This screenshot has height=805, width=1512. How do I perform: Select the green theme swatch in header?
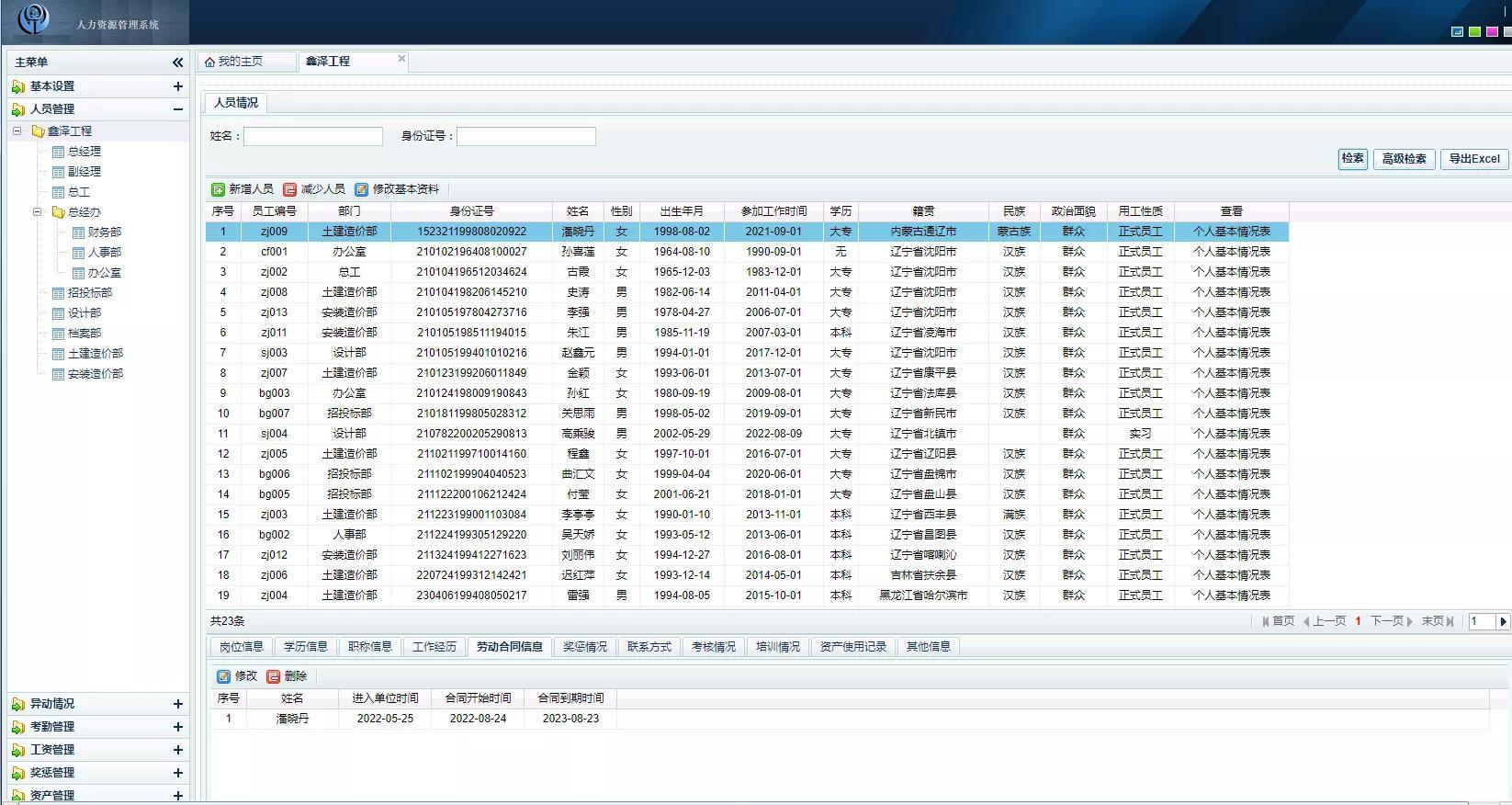click(x=1474, y=32)
